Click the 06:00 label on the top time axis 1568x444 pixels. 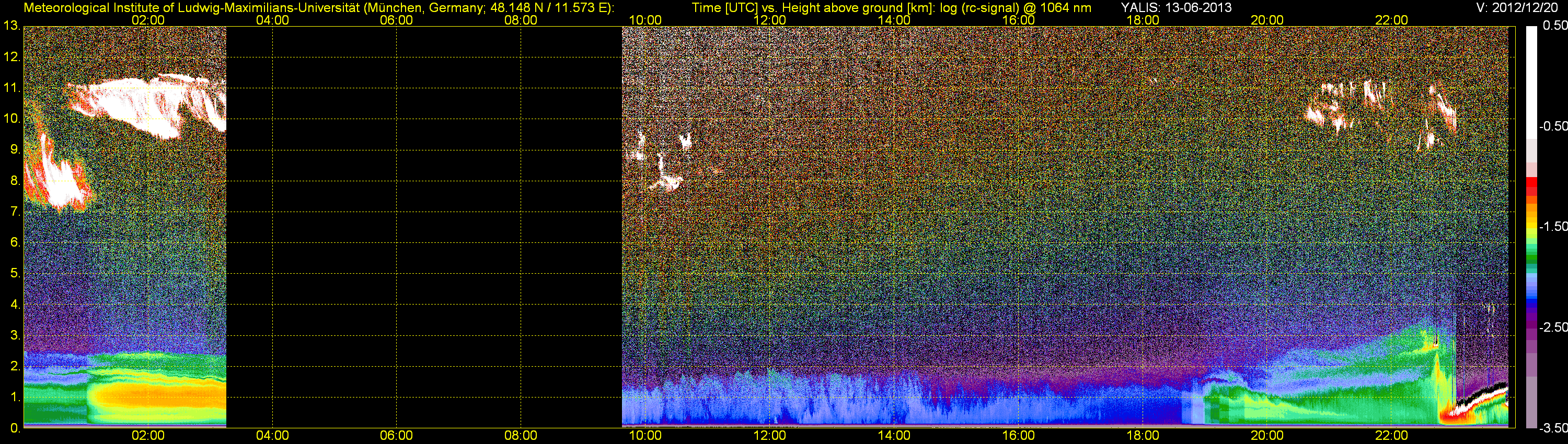tap(396, 20)
